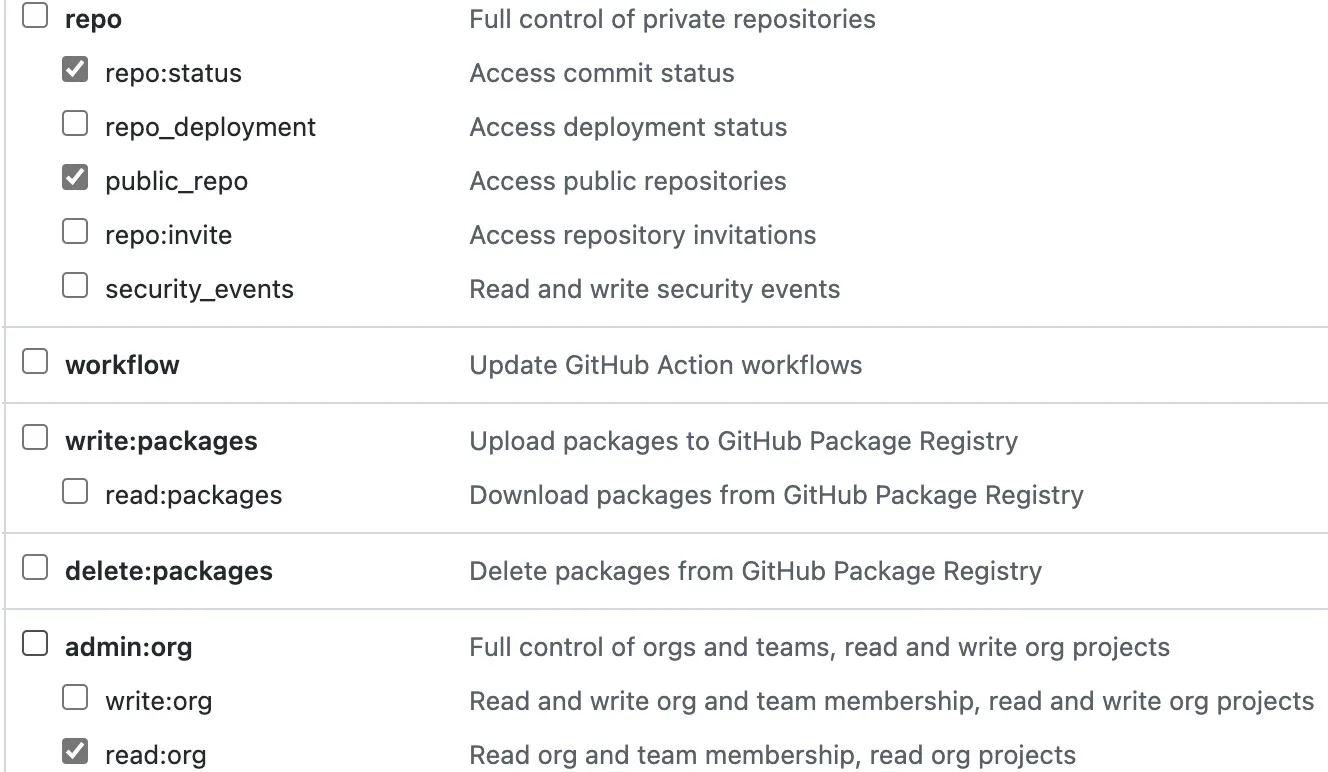
Task: Tick the workflow scope checkbox
Action: click(35, 362)
